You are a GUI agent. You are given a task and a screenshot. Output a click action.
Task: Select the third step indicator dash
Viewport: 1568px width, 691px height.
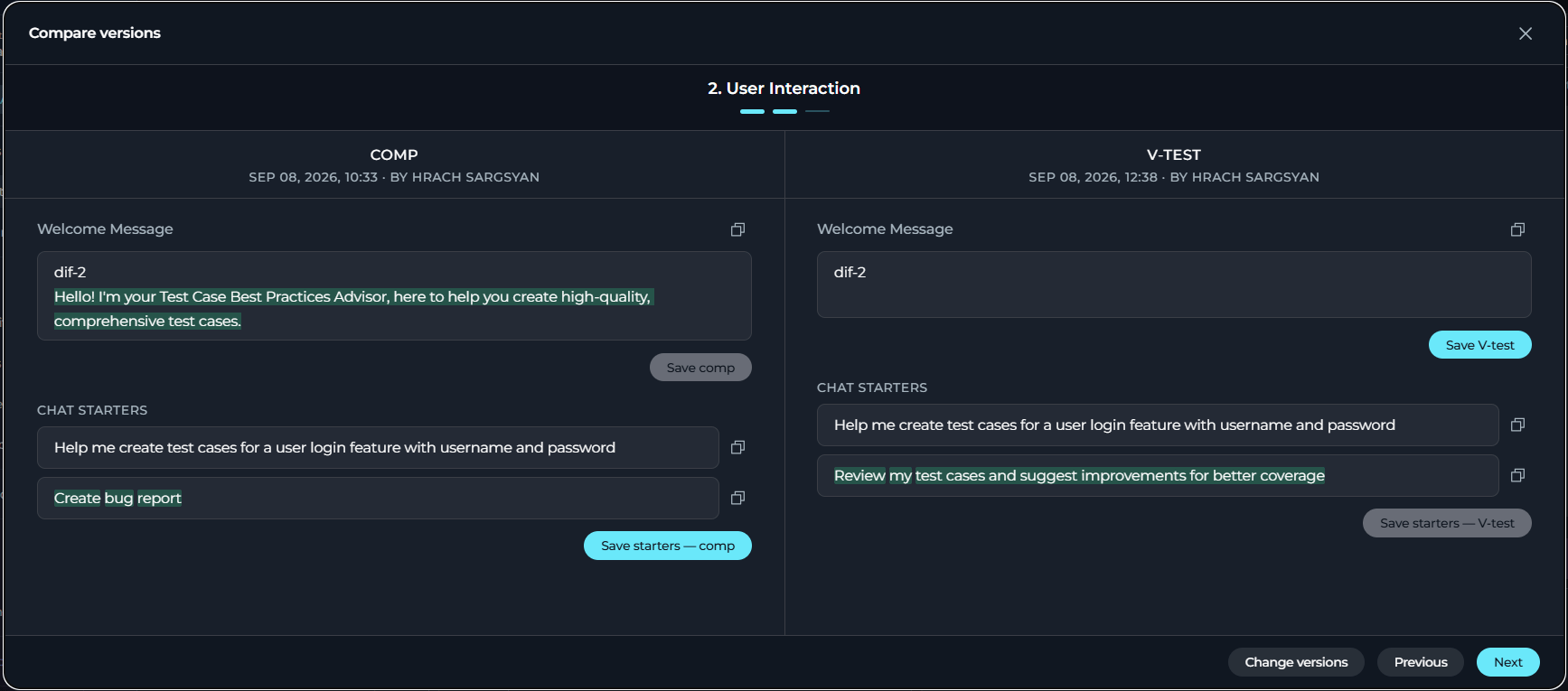[x=817, y=111]
